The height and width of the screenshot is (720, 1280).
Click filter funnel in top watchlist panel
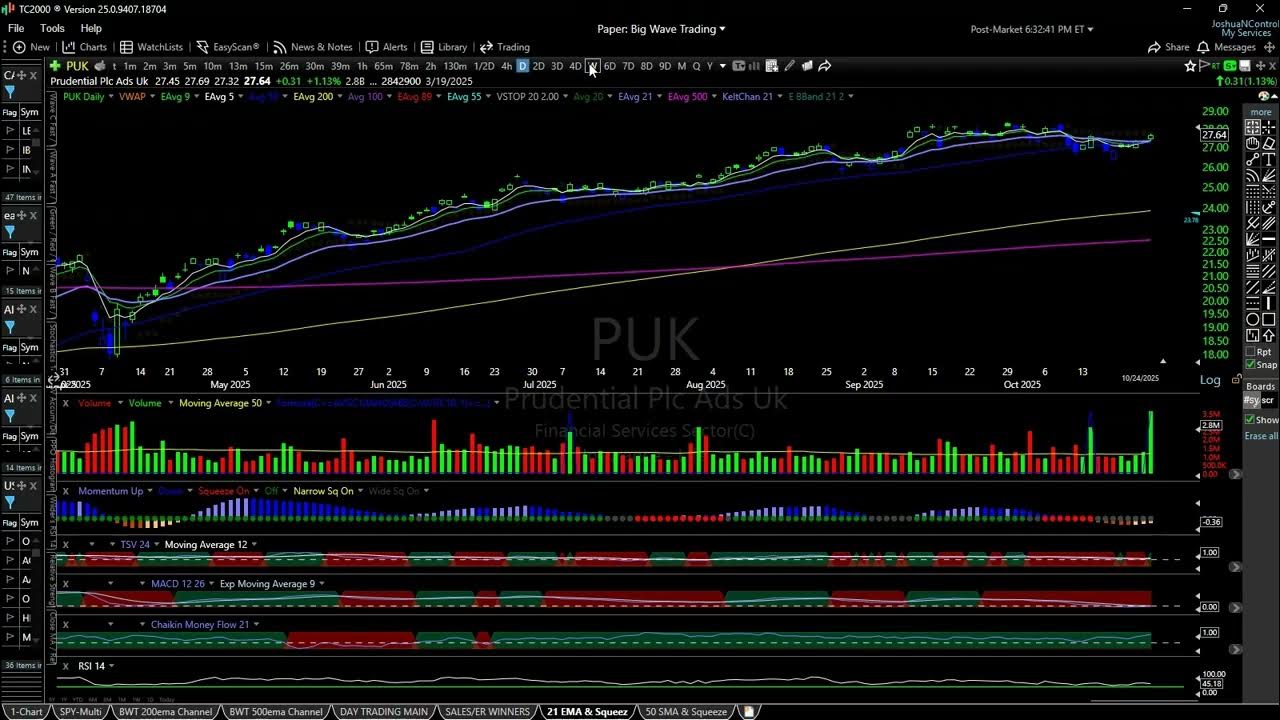[10, 92]
